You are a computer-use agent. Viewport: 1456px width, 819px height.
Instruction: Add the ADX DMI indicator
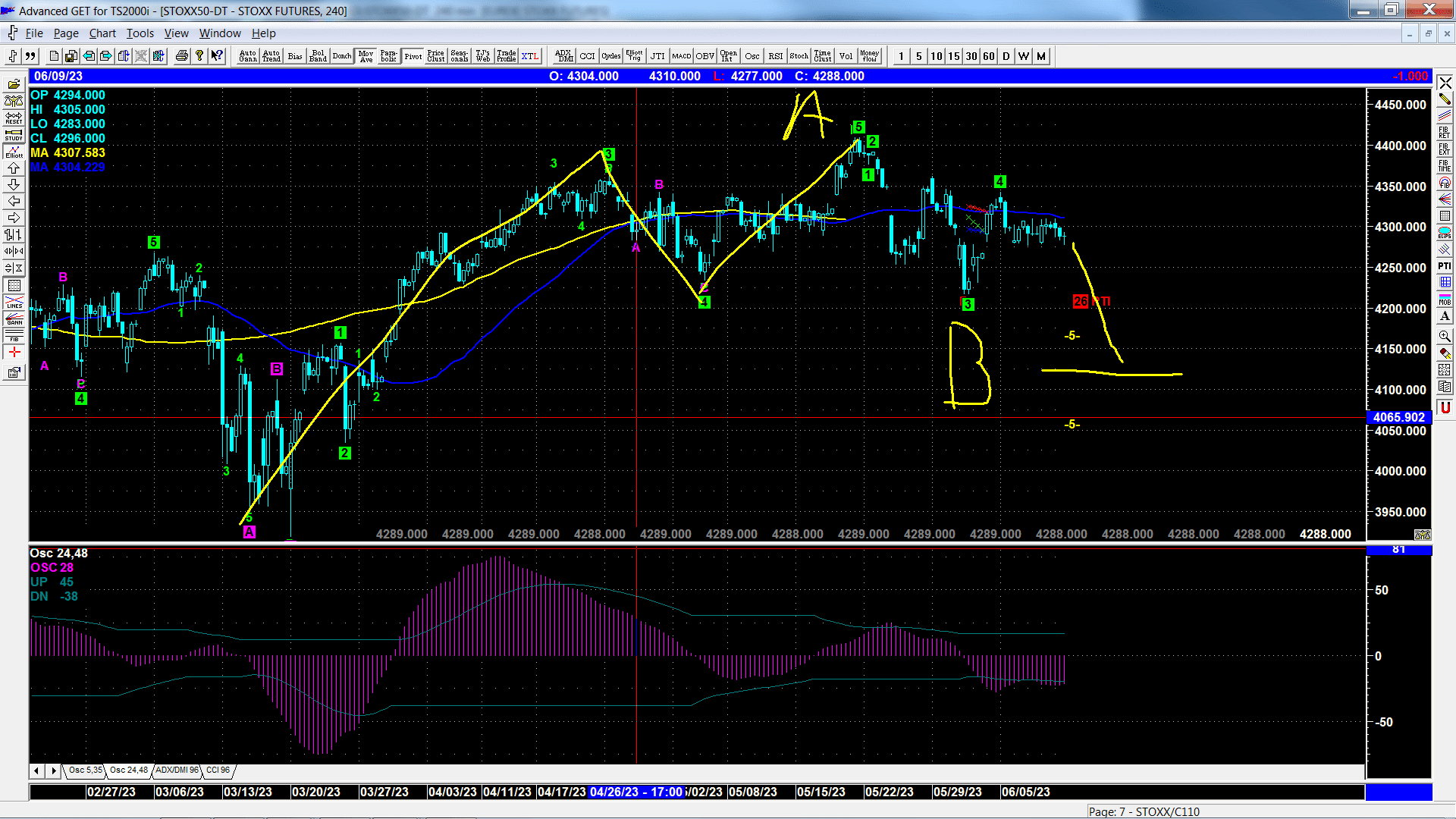pos(563,56)
